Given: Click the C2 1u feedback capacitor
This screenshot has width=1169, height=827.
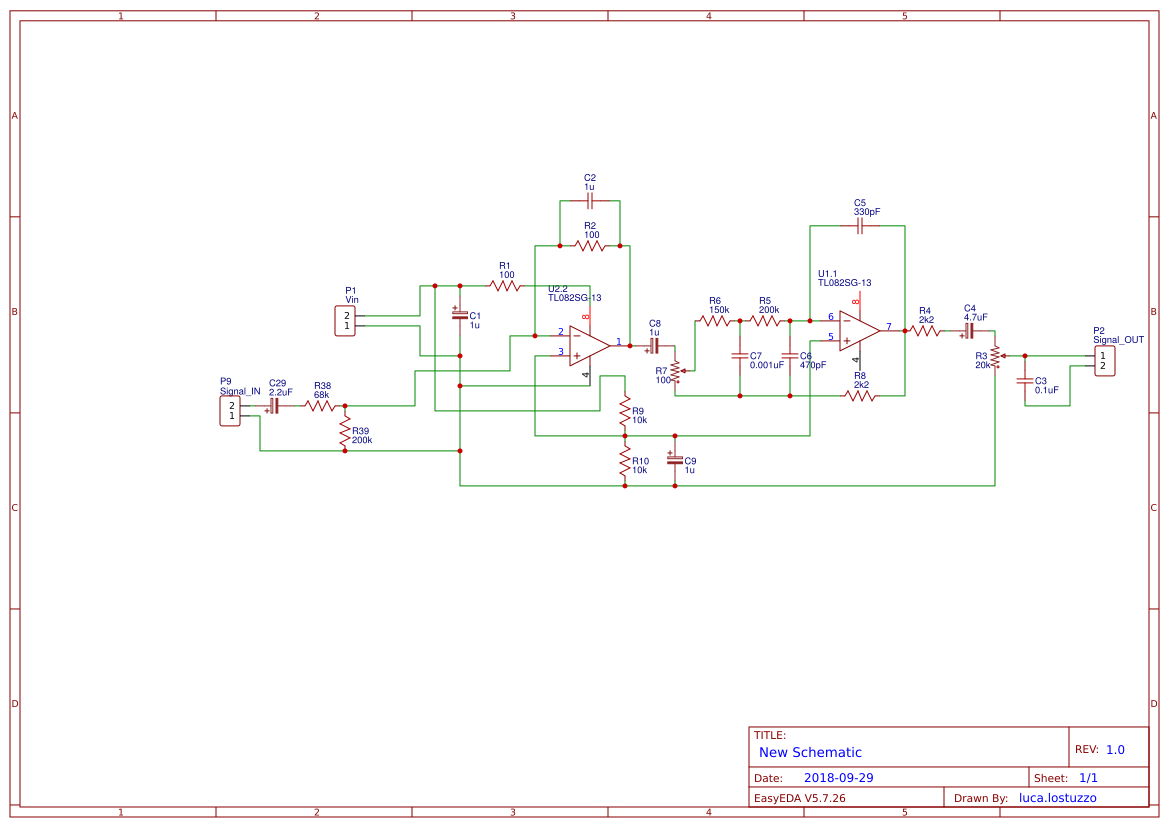Looking at the screenshot, I should [x=589, y=199].
